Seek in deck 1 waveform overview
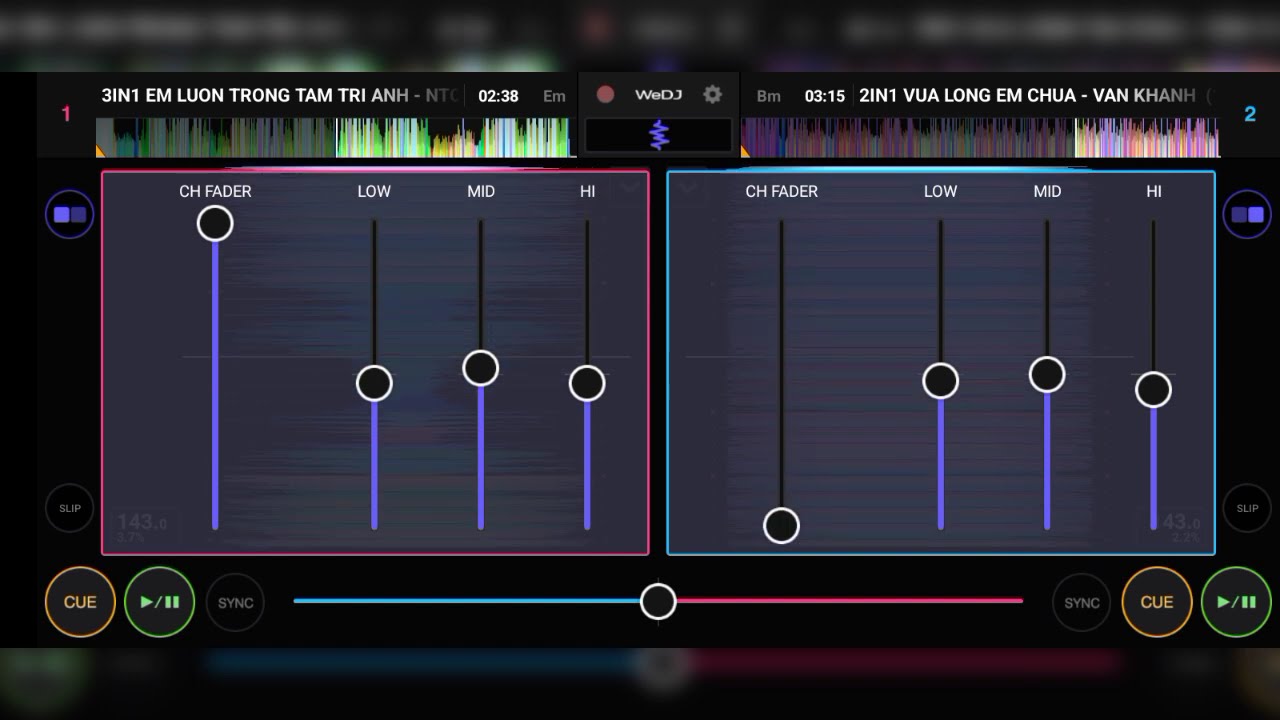This screenshot has height=720, width=1280. (334, 137)
